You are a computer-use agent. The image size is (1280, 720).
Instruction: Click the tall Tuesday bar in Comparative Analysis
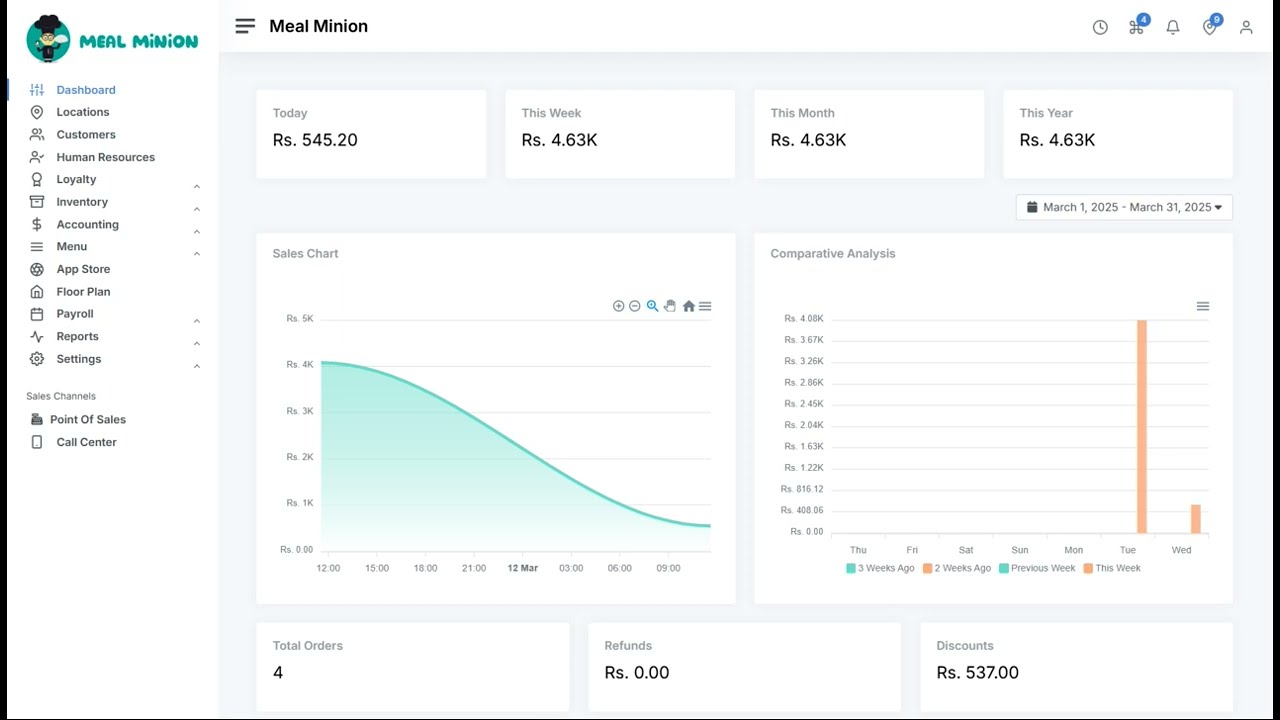coord(1142,427)
